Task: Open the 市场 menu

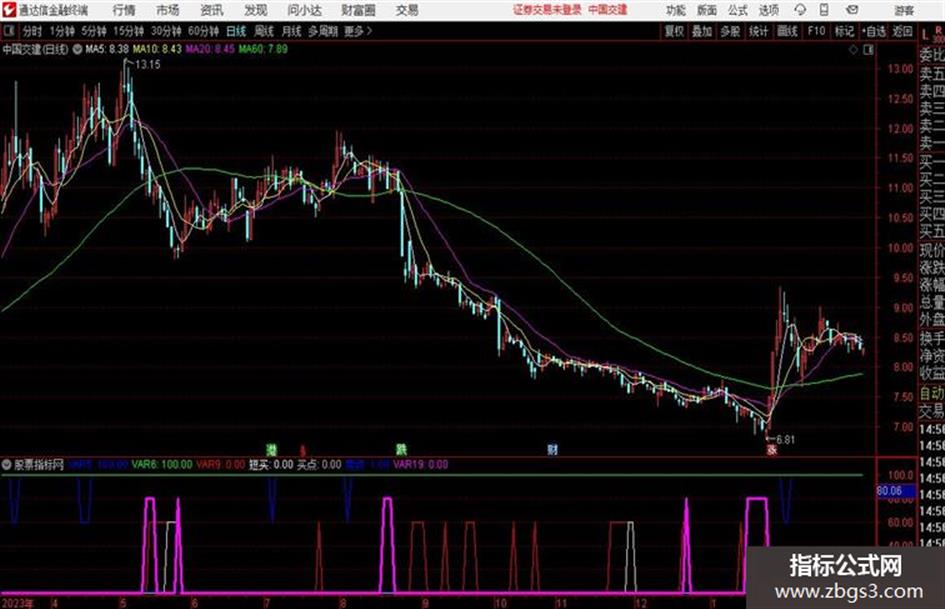Action: pos(168,10)
